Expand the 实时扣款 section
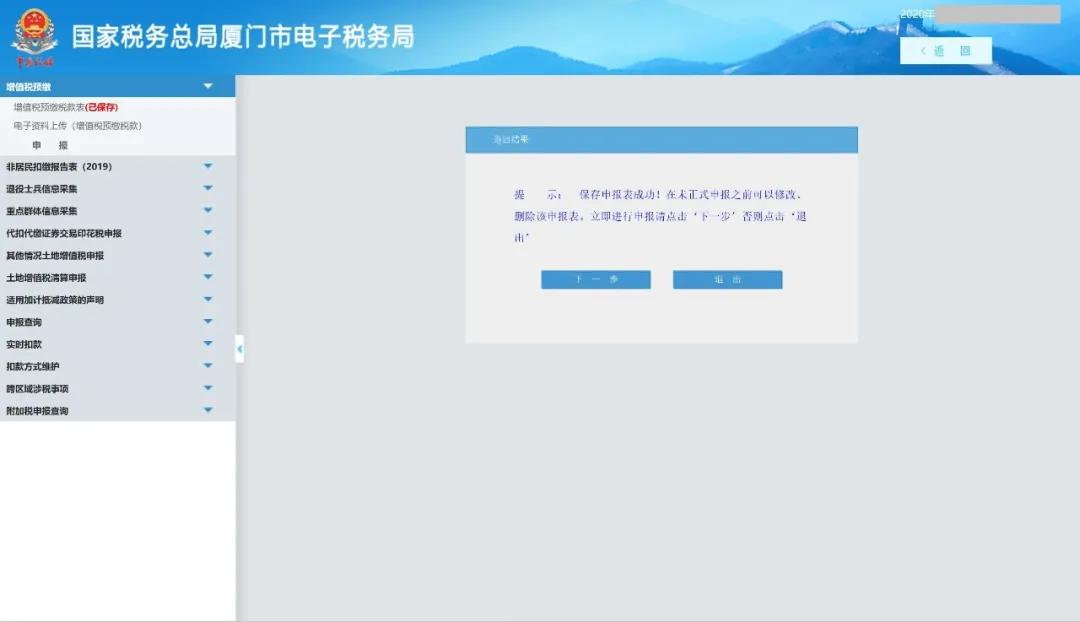 (208, 343)
